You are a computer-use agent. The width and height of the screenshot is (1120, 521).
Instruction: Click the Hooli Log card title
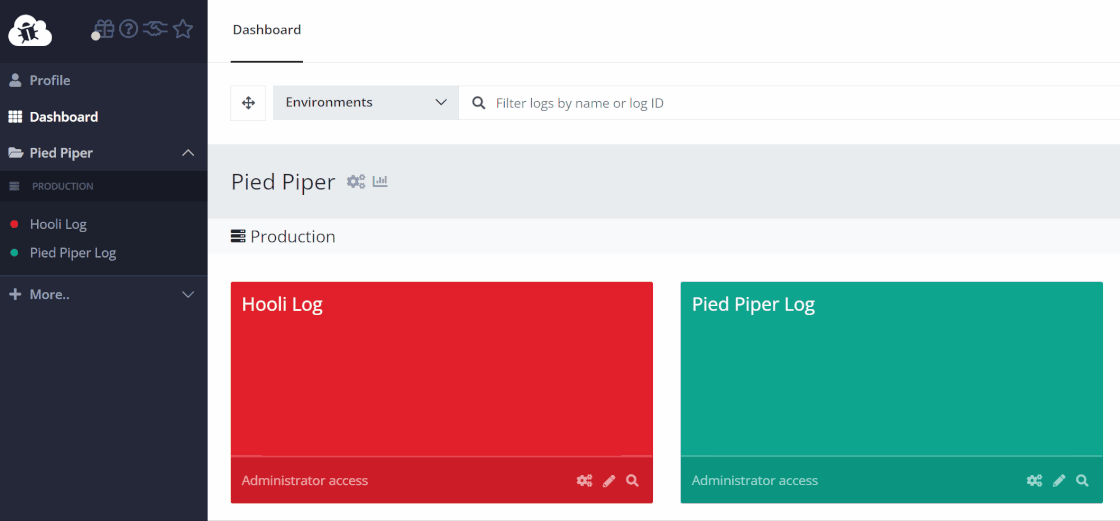(282, 304)
